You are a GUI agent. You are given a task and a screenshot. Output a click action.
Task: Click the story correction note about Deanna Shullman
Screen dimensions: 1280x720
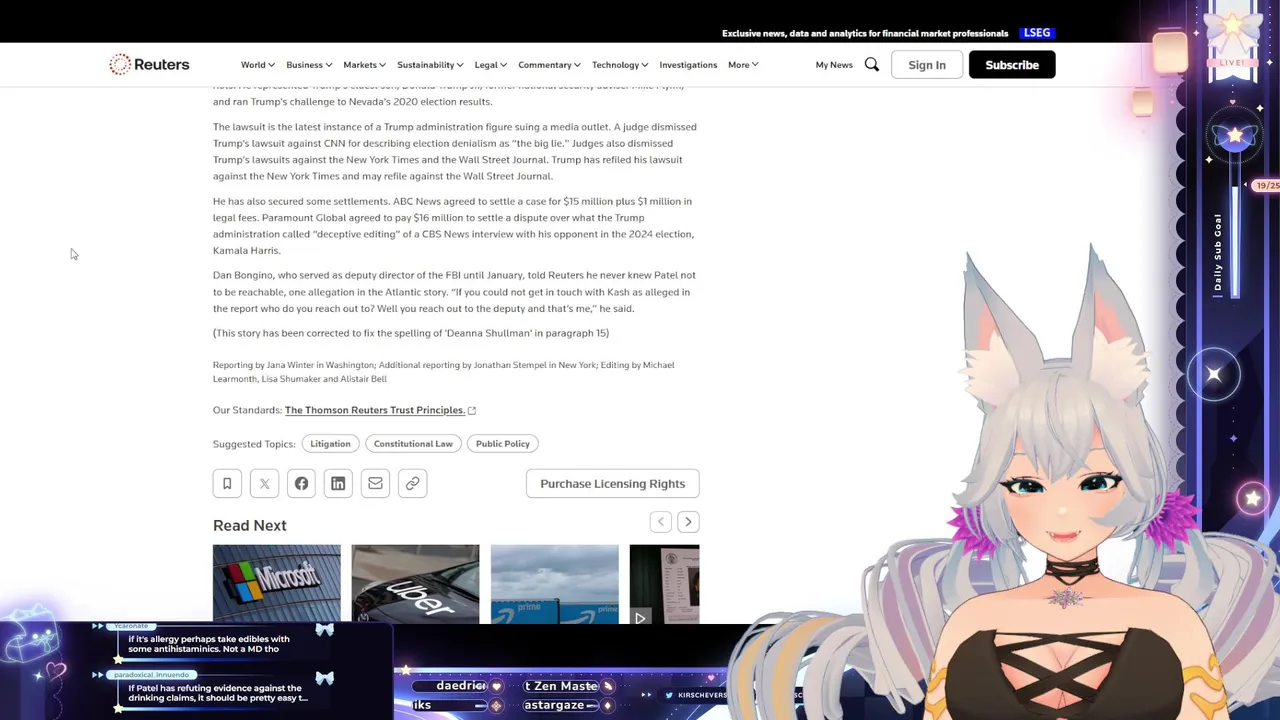click(411, 333)
